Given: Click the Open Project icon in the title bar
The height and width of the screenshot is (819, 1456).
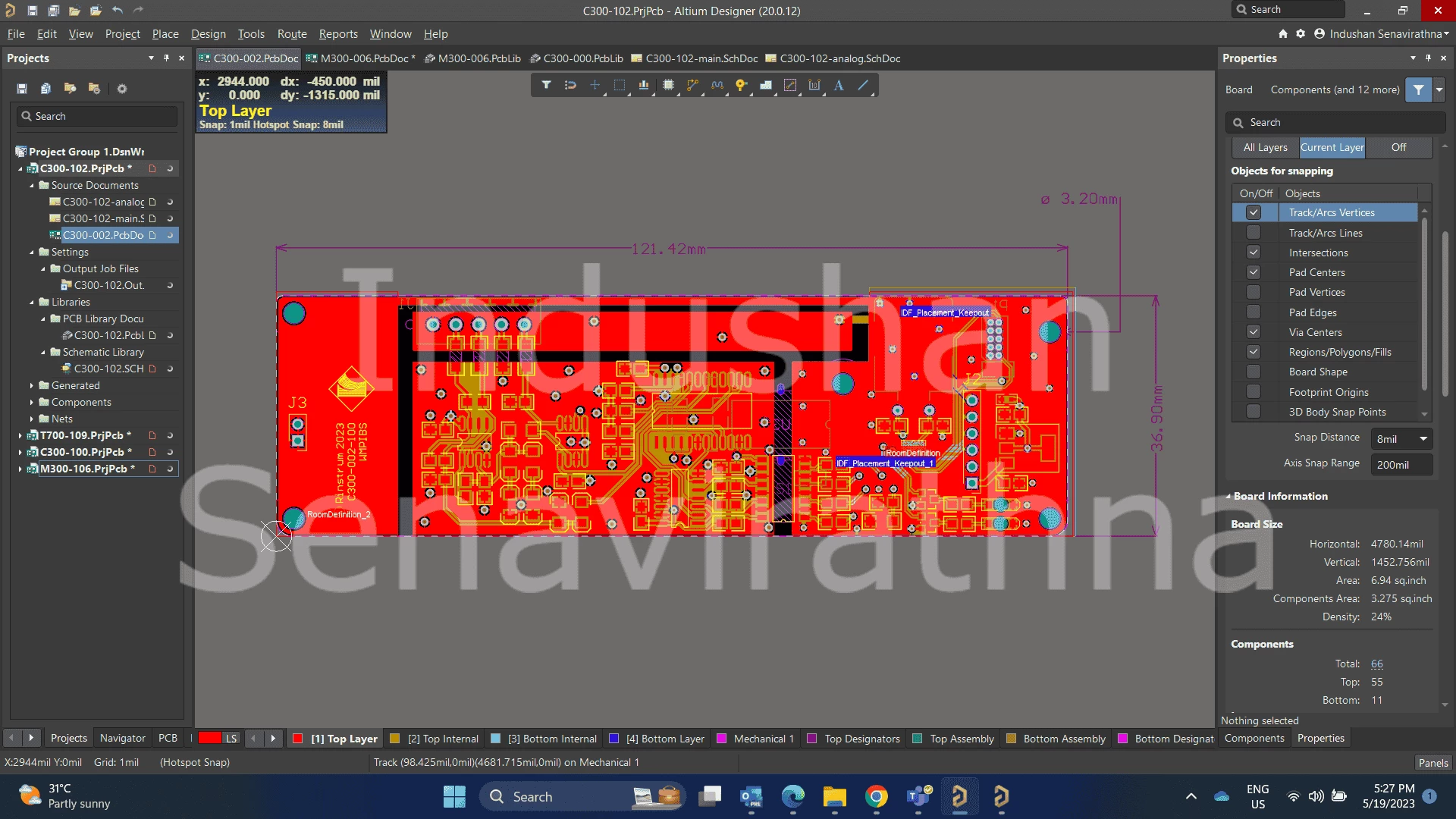Looking at the screenshot, I should 96,11.
